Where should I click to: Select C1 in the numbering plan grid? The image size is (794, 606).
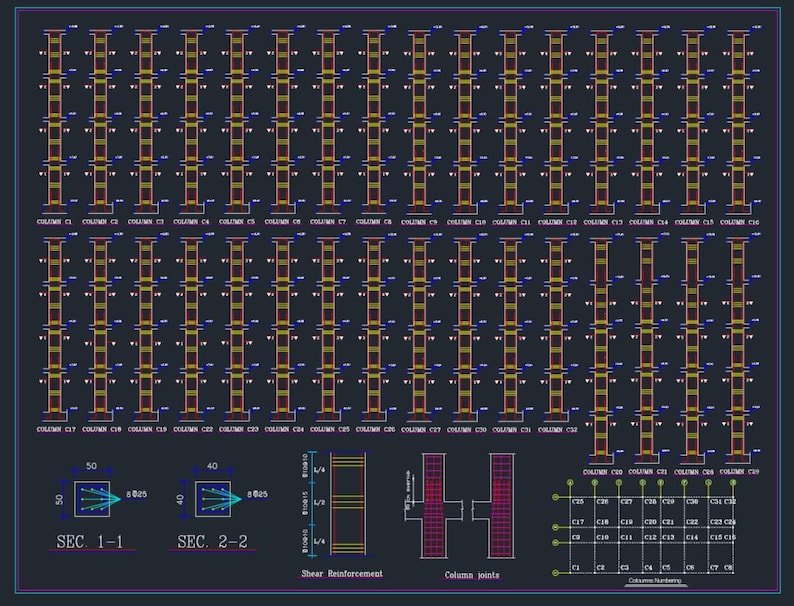(576, 568)
